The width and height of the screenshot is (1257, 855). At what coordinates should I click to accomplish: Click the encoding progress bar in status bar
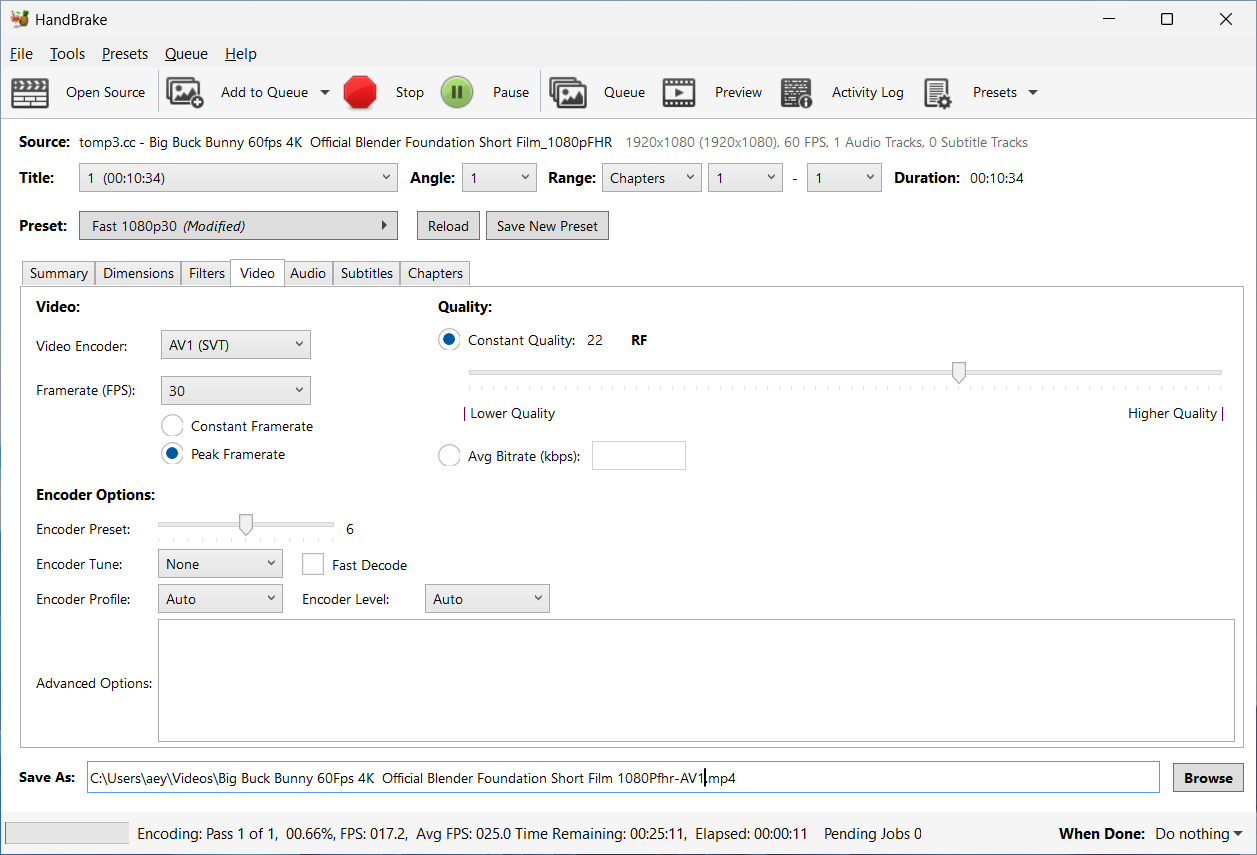(67, 833)
